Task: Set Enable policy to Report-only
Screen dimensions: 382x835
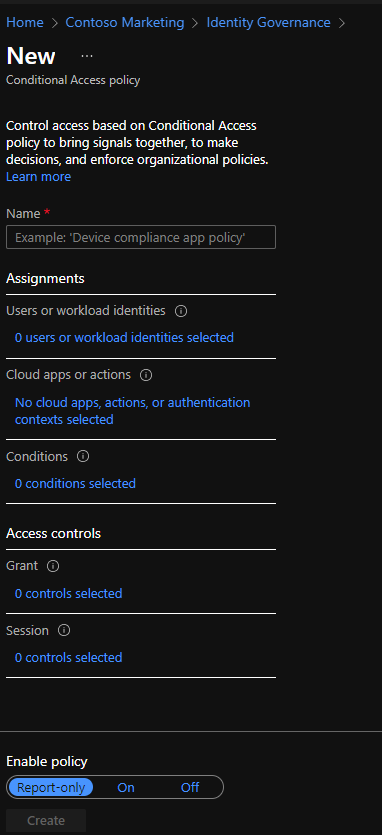Action: (x=51, y=787)
